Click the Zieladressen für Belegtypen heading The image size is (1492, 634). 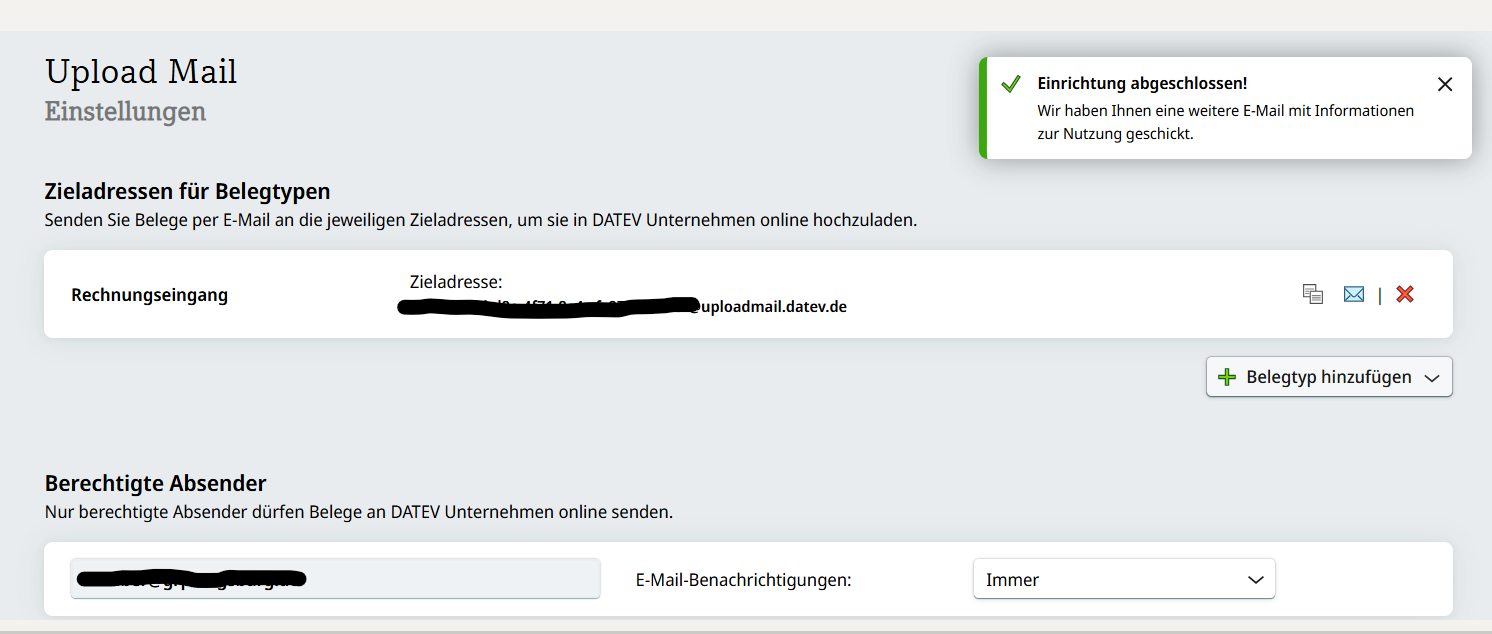click(x=187, y=191)
